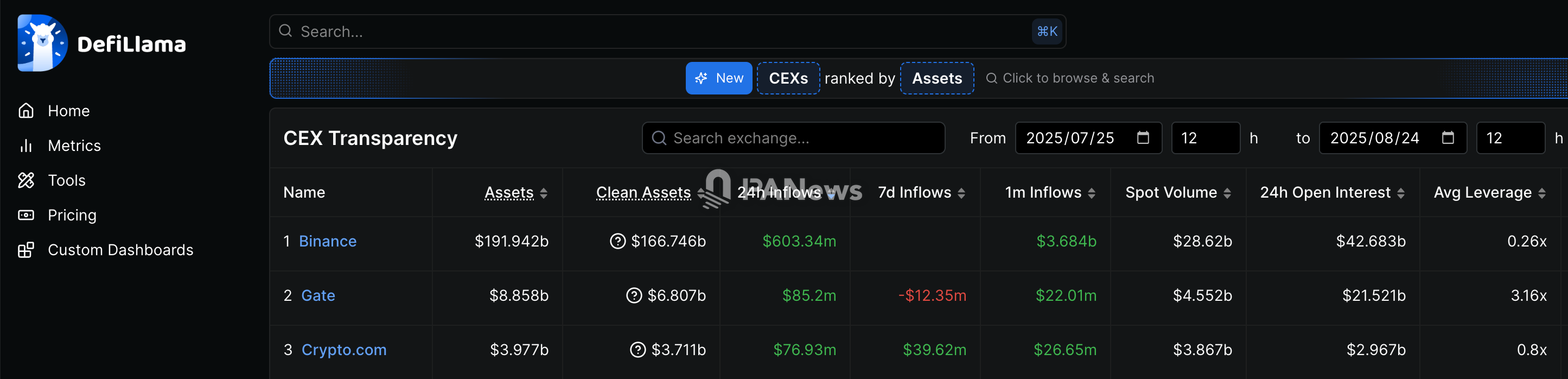Screen dimensions: 1568x379
Task: Open the CEXs category selector
Action: (788, 78)
